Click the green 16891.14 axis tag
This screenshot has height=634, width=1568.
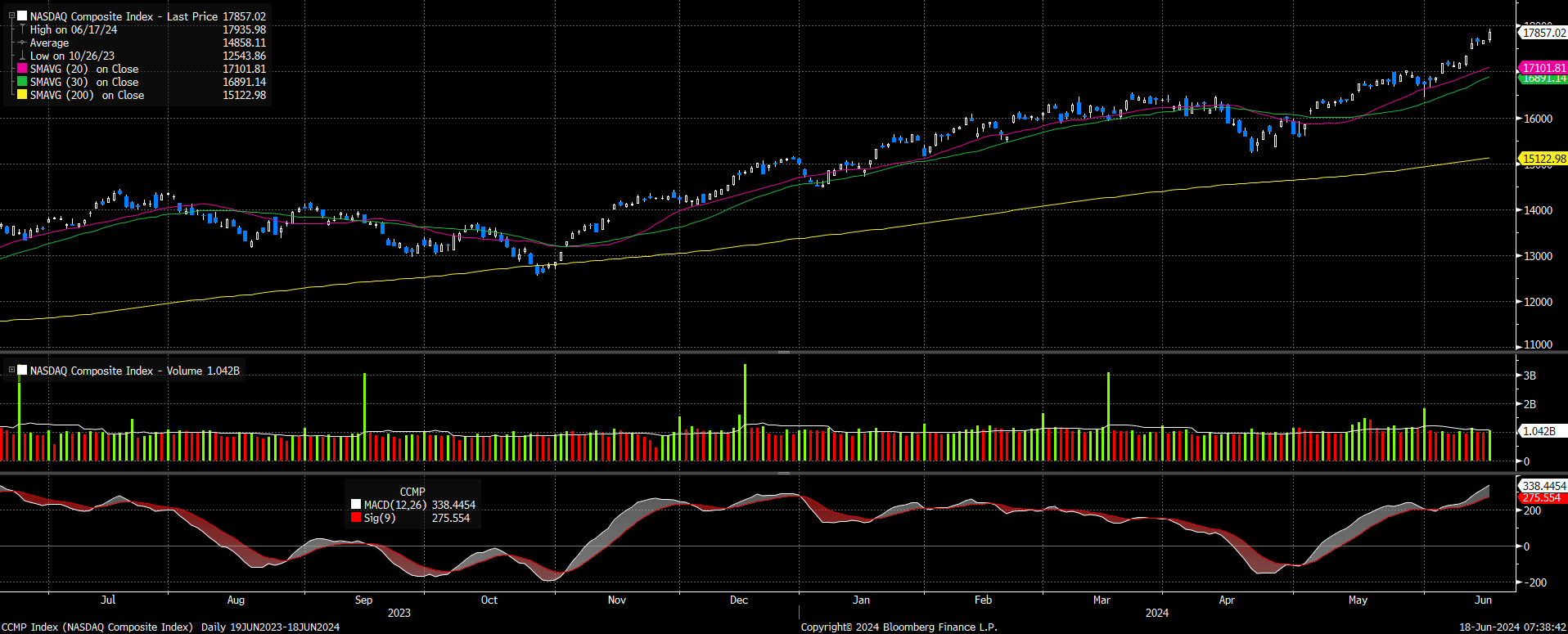point(1543,79)
